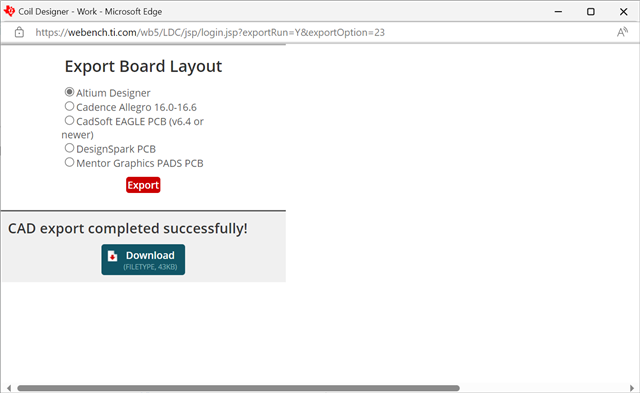The width and height of the screenshot is (640, 393).
Task: Select the Altium Designer radio option
Action: click(69, 92)
